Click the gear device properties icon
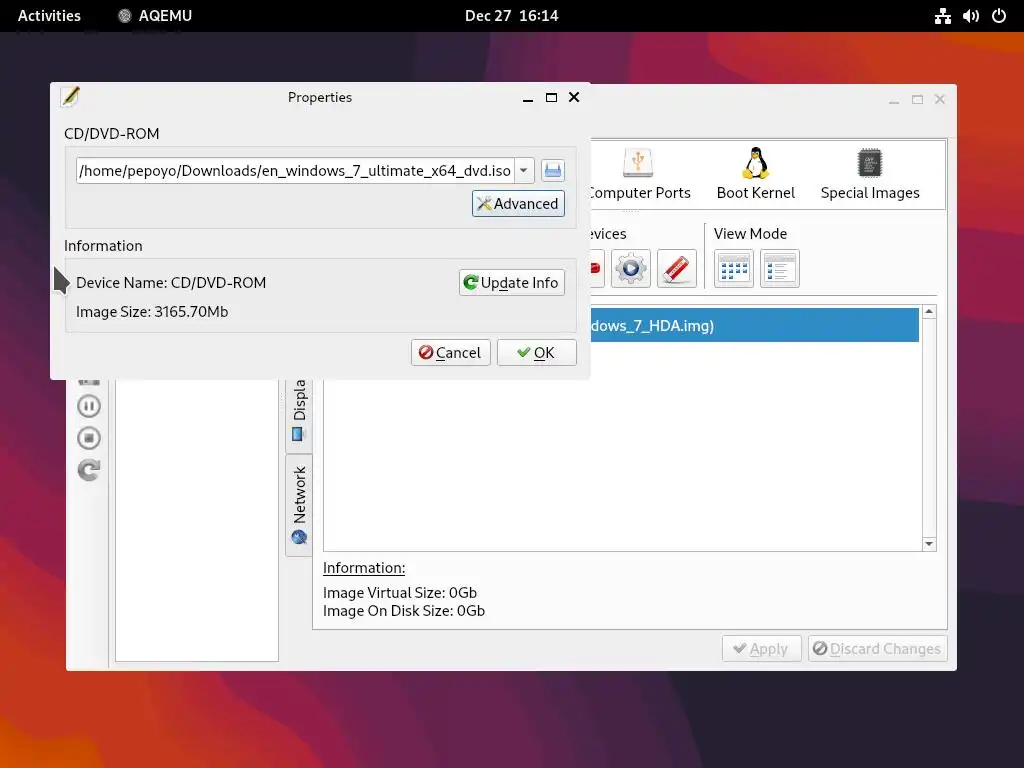The height and width of the screenshot is (768, 1024). pyautogui.click(x=631, y=268)
